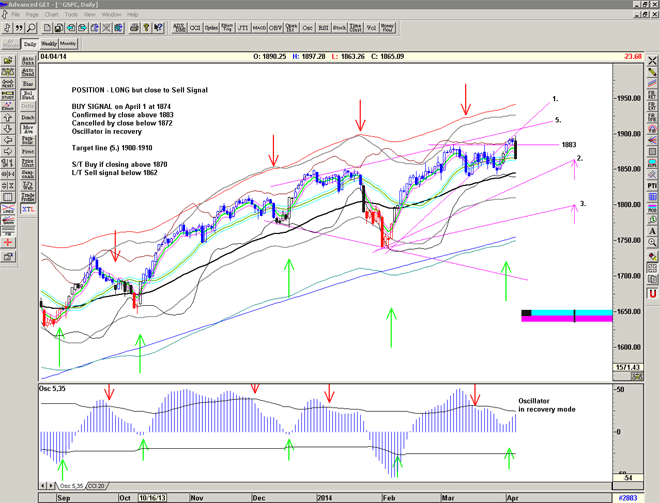Click the cyan-magenta color bar on chart
The width and height of the screenshot is (660, 503).
pos(566,315)
